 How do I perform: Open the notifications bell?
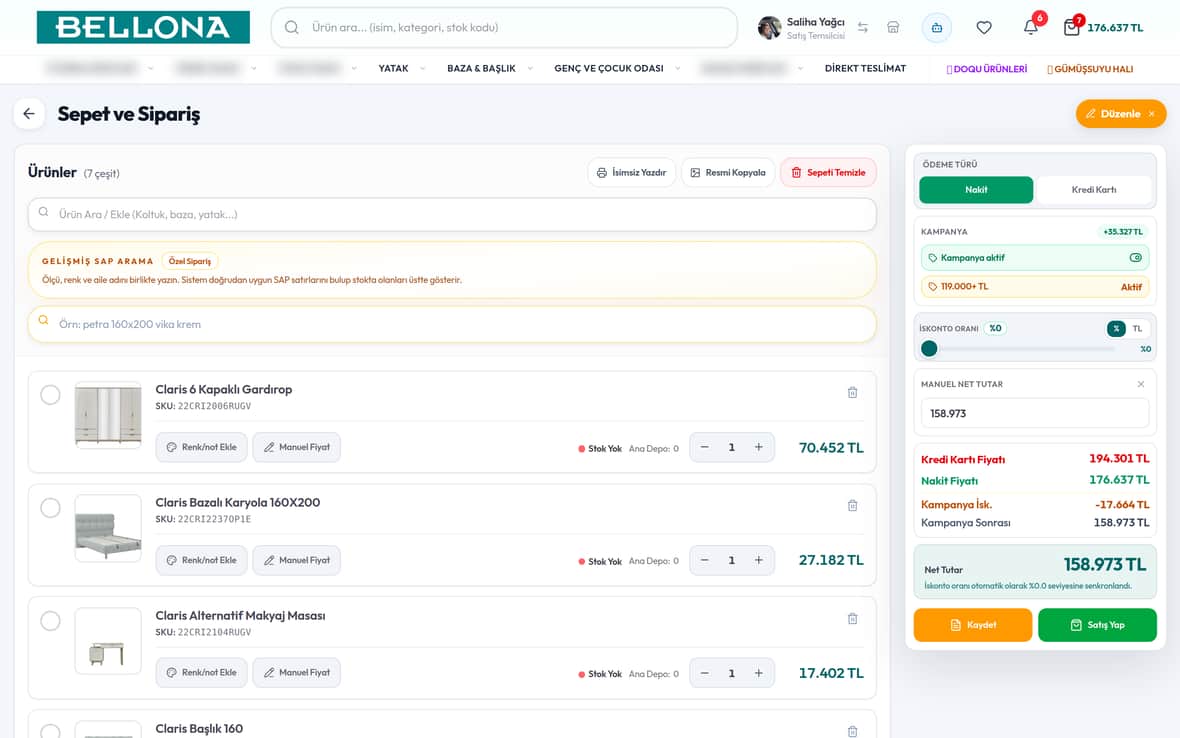(x=1030, y=27)
